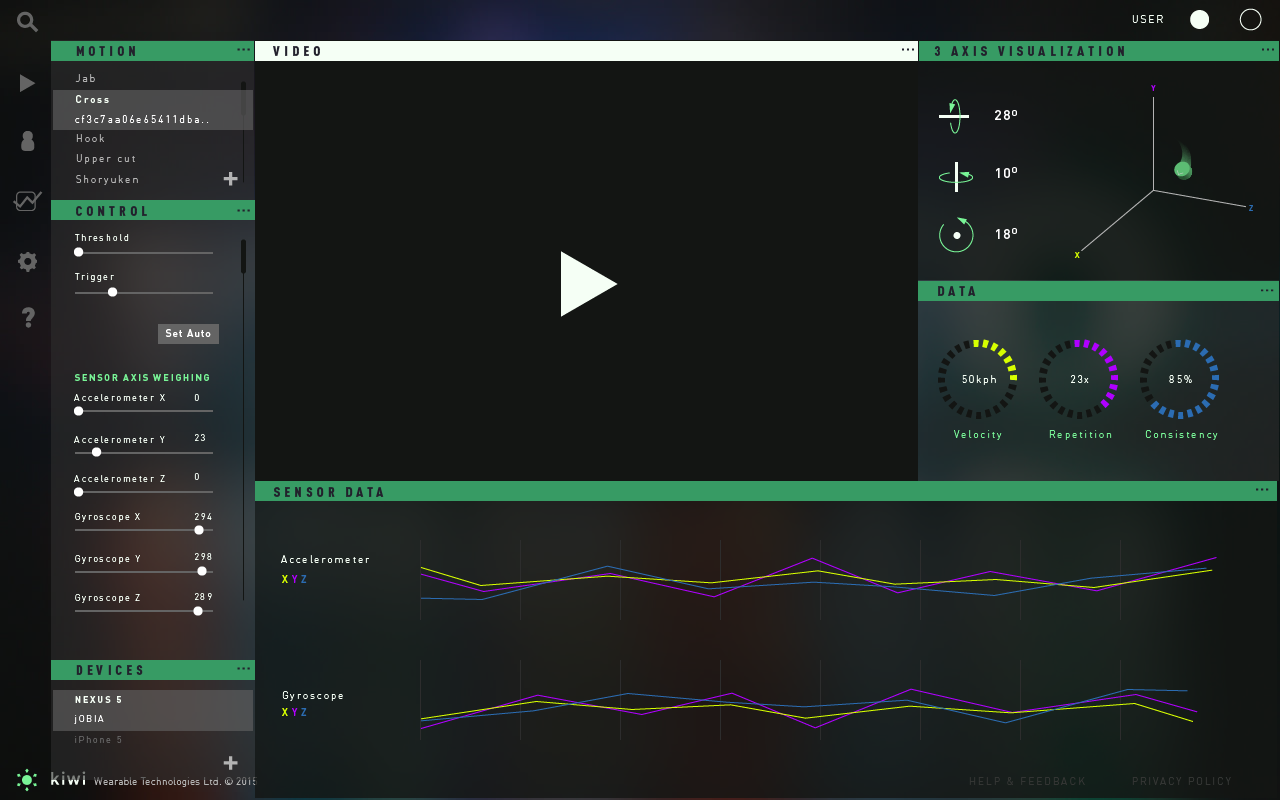Click the Repetition 23x gauge
The width and height of the screenshot is (1280, 800).
(x=1079, y=379)
